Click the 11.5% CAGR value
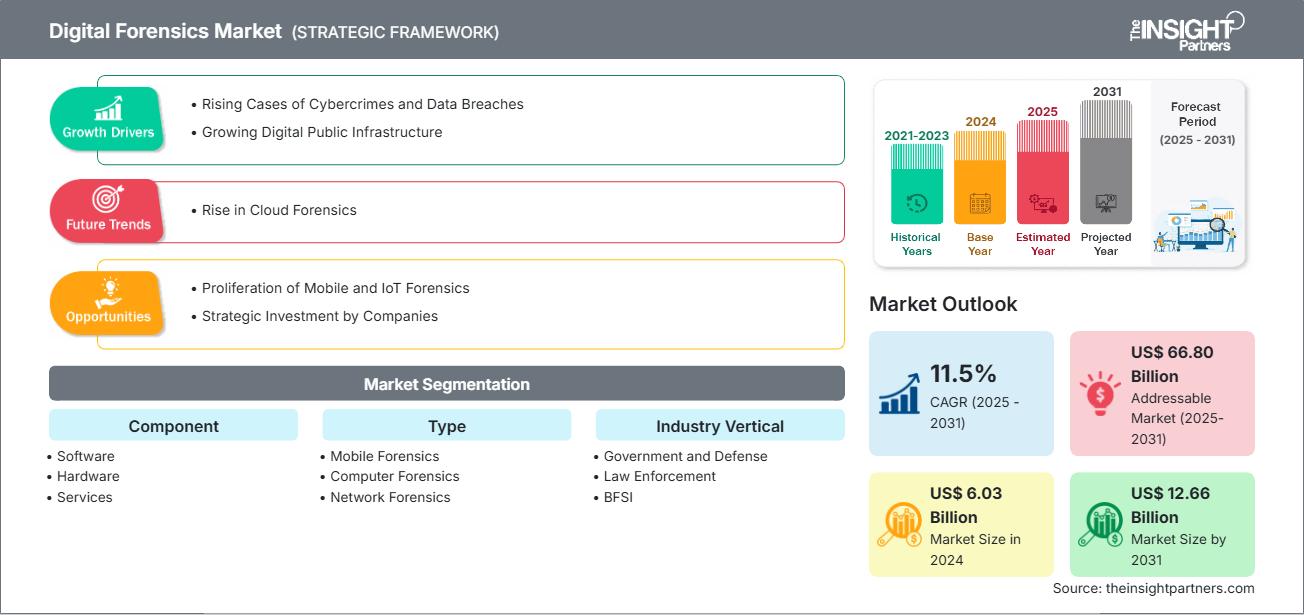Image resolution: width=1304 pixels, height=615 pixels. 963,374
